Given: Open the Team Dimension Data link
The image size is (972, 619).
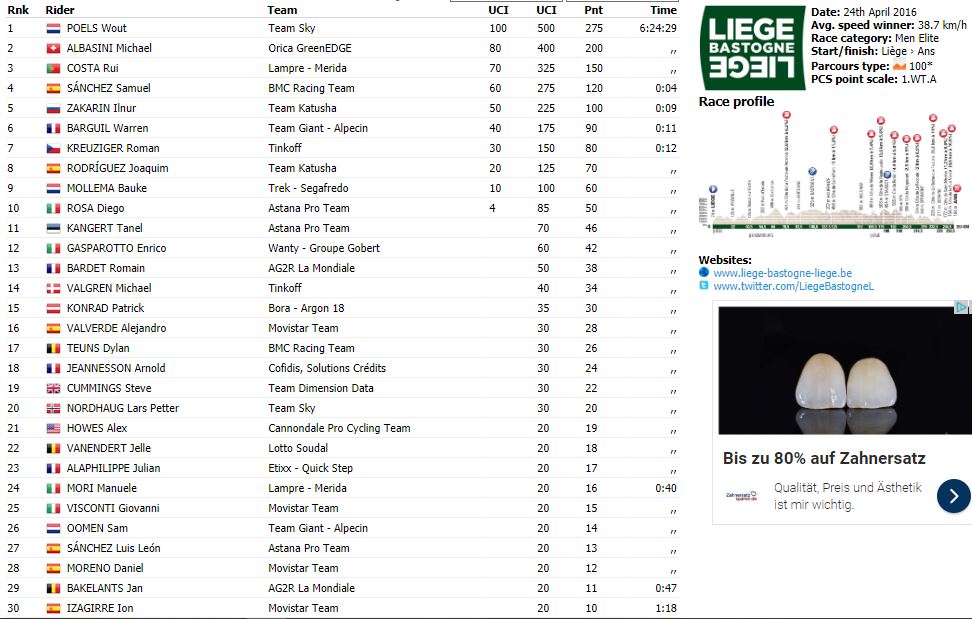Looking at the screenshot, I should pyautogui.click(x=321, y=388).
